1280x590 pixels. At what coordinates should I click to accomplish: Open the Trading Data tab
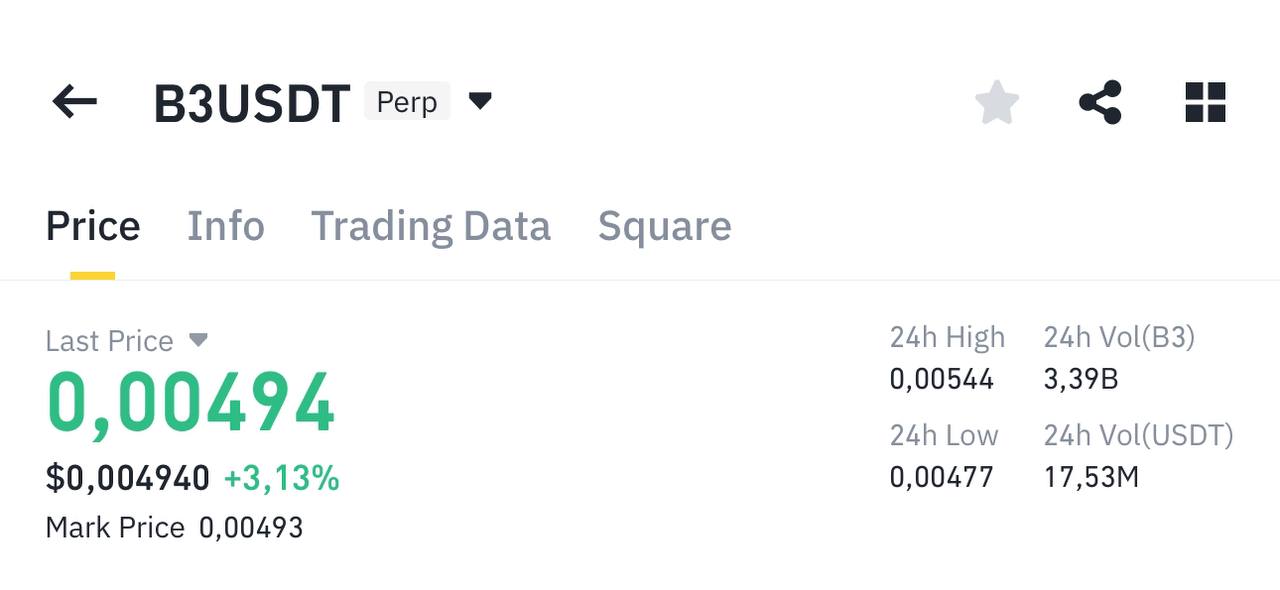[431, 226]
